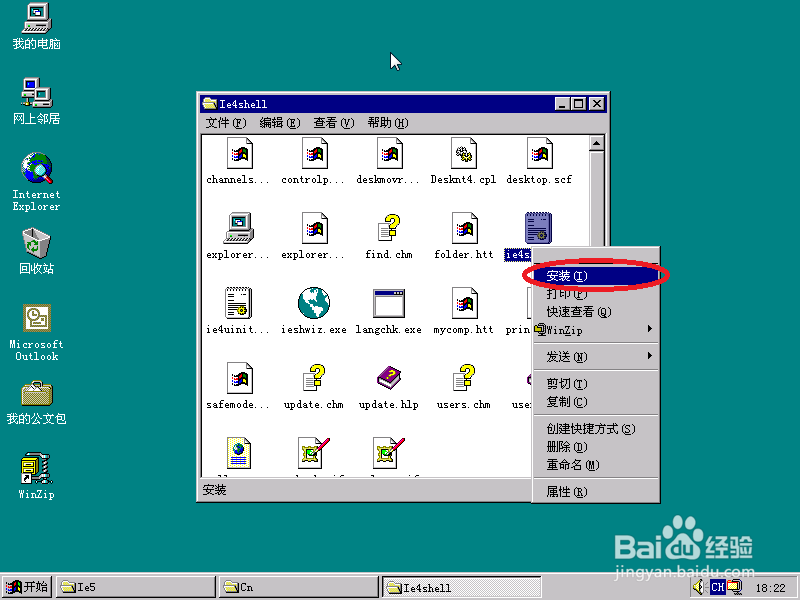The height and width of the screenshot is (600, 800).
Task: Open 属性(R) properties entry
Action: pos(595,491)
